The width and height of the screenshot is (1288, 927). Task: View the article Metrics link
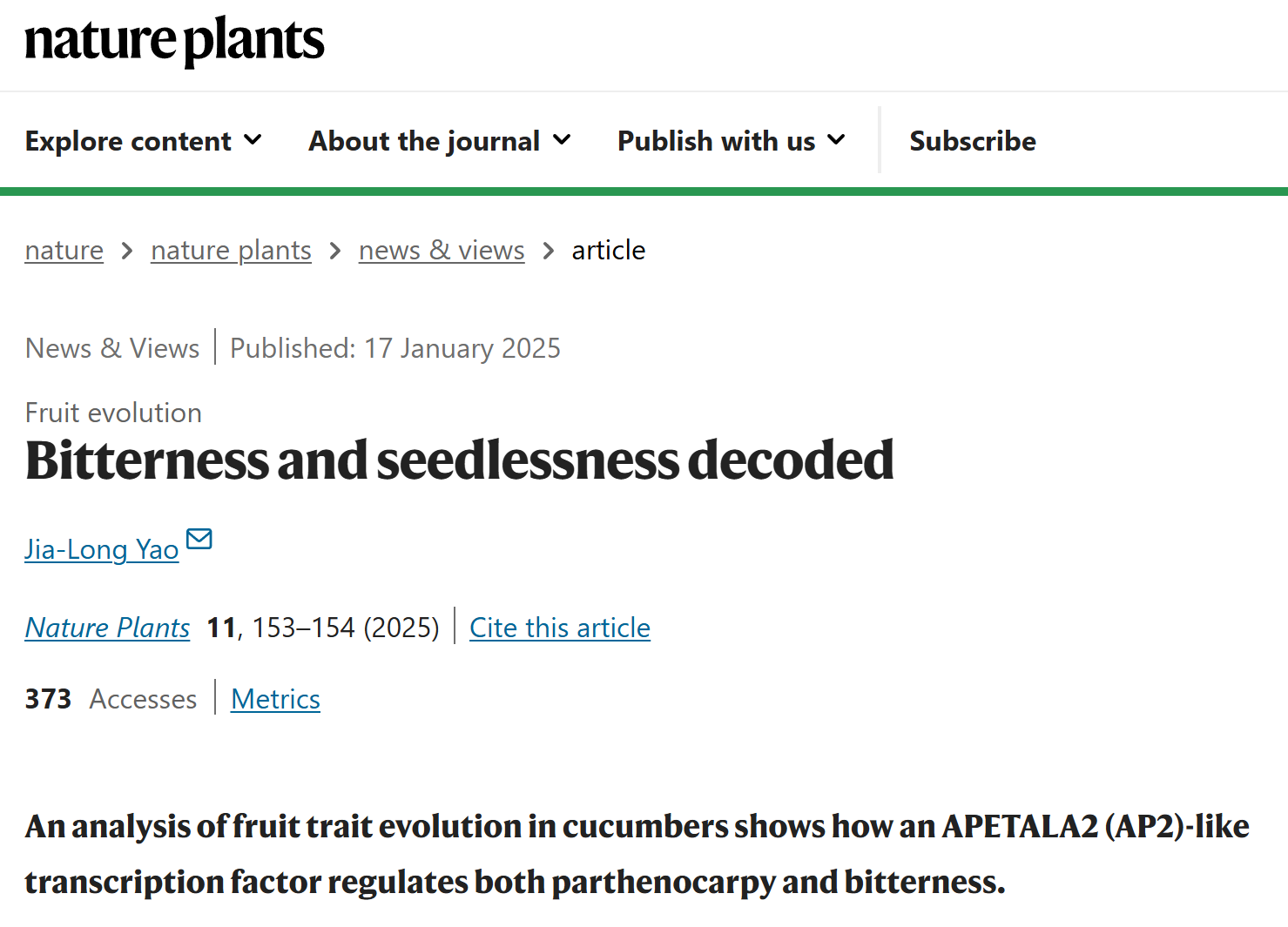(x=275, y=699)
